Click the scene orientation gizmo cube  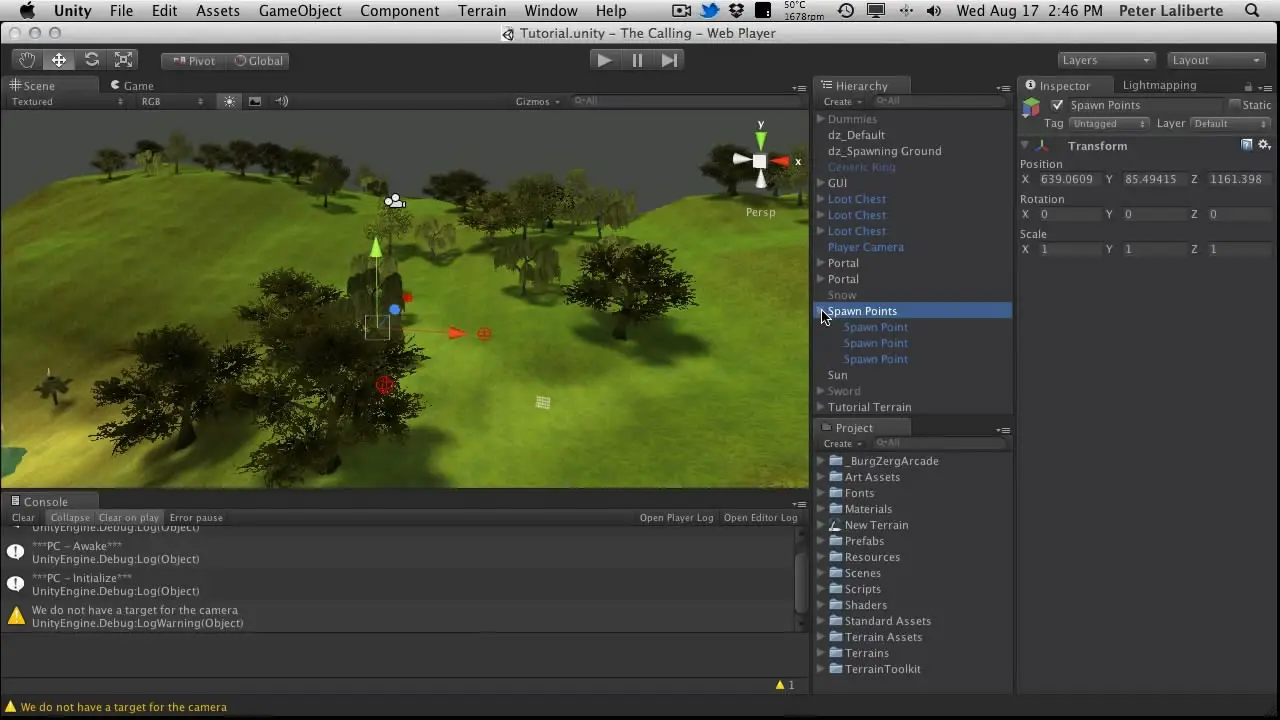(760, 161)
